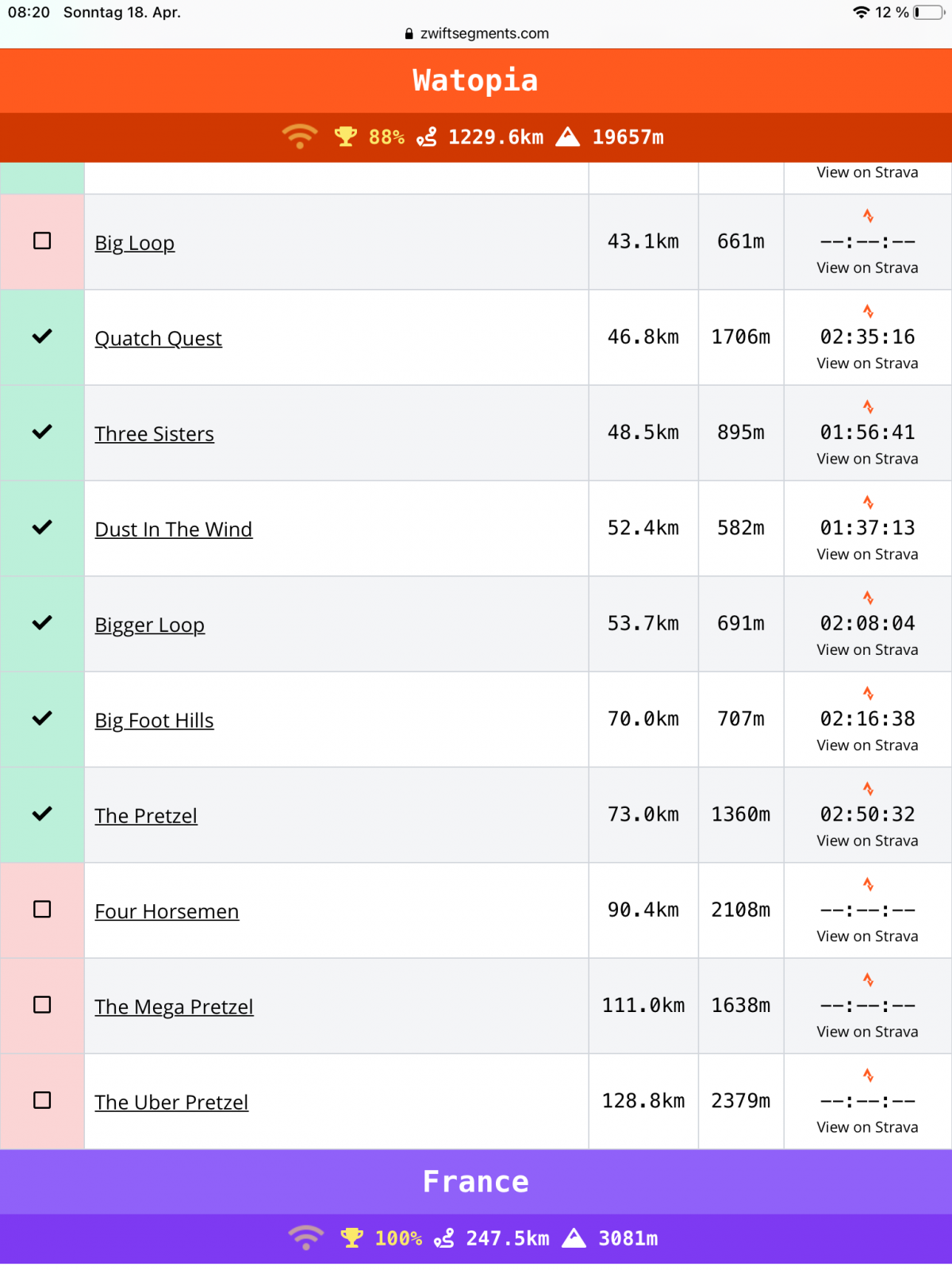Screen dimensions: 952x1270
Task: Tick the Four Horsemen checkbox
Action: [x=42, y=910]
